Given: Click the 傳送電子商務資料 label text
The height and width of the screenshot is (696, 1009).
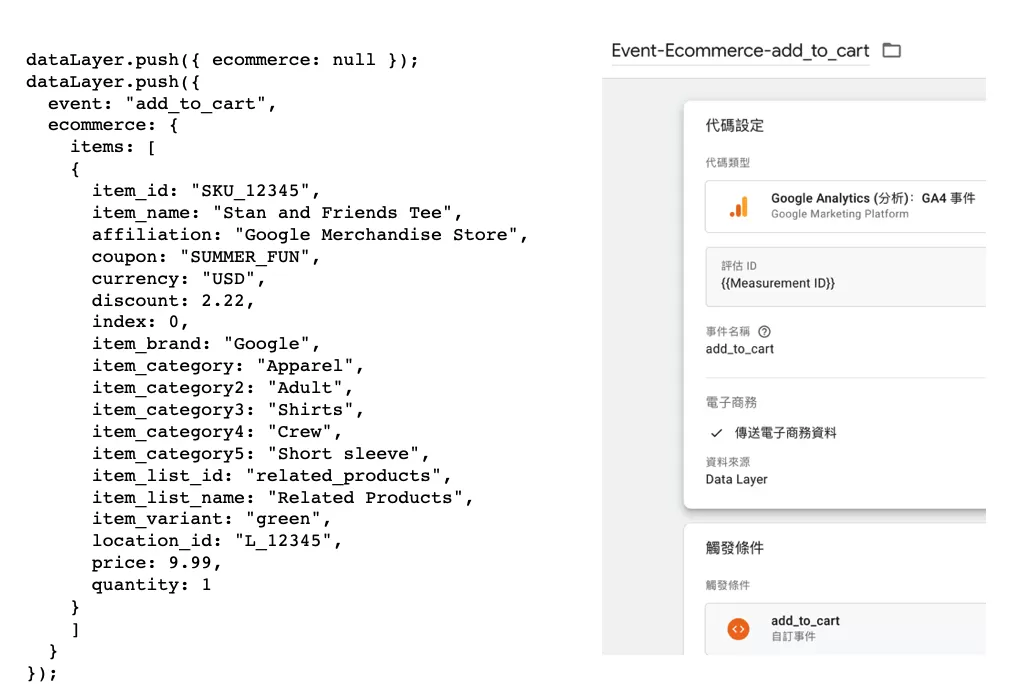Looking at the screenshot, I should pos(786,433).
